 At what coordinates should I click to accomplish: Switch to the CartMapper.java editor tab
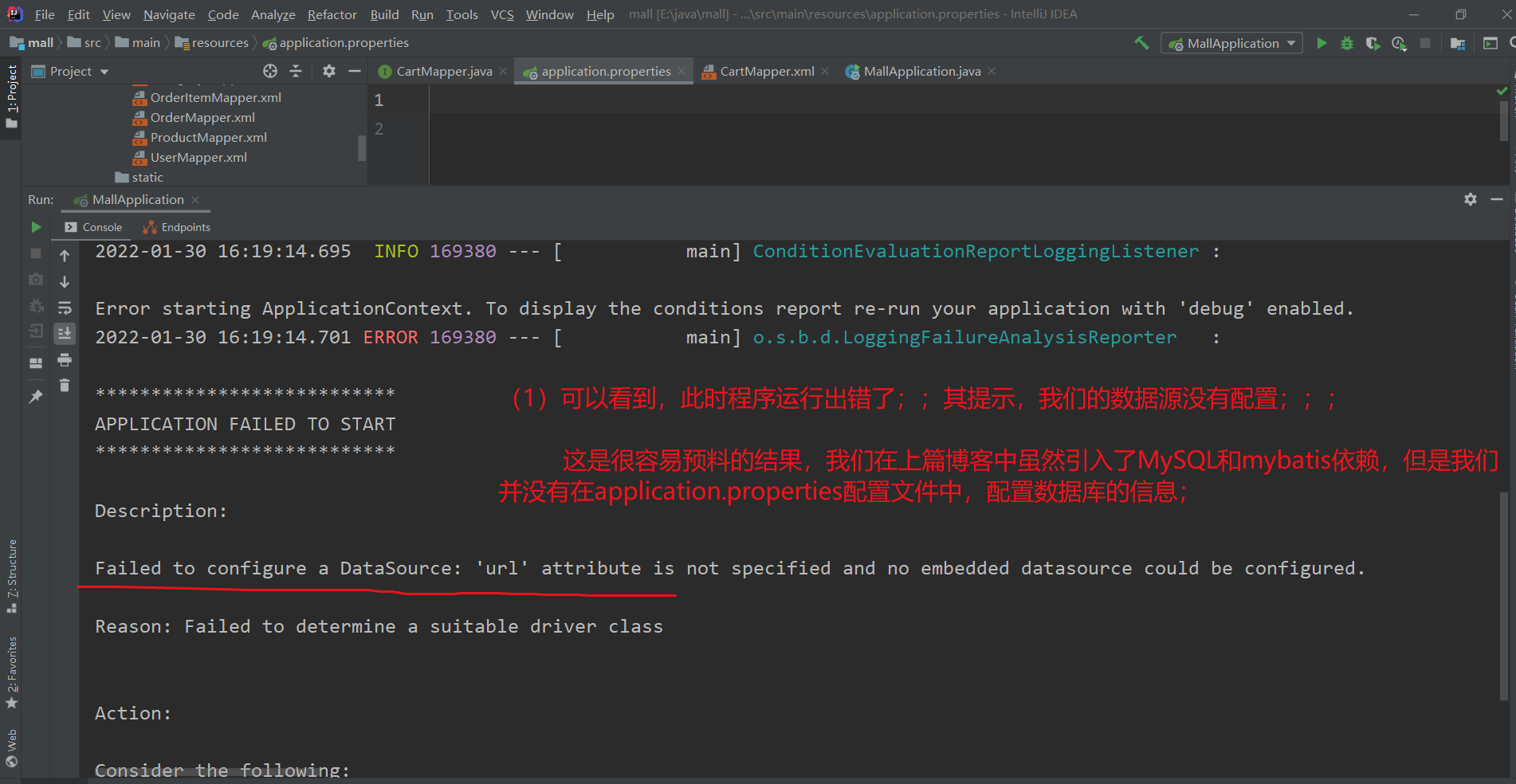coord(443,71)
